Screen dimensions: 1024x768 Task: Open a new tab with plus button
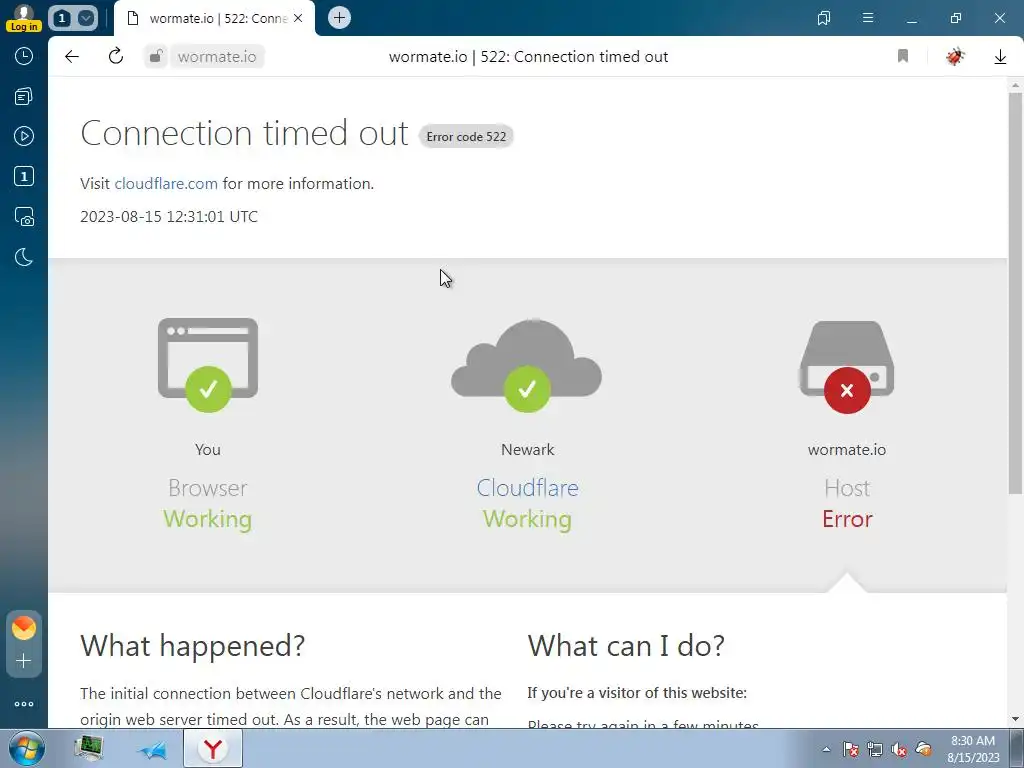click(339, 18)
